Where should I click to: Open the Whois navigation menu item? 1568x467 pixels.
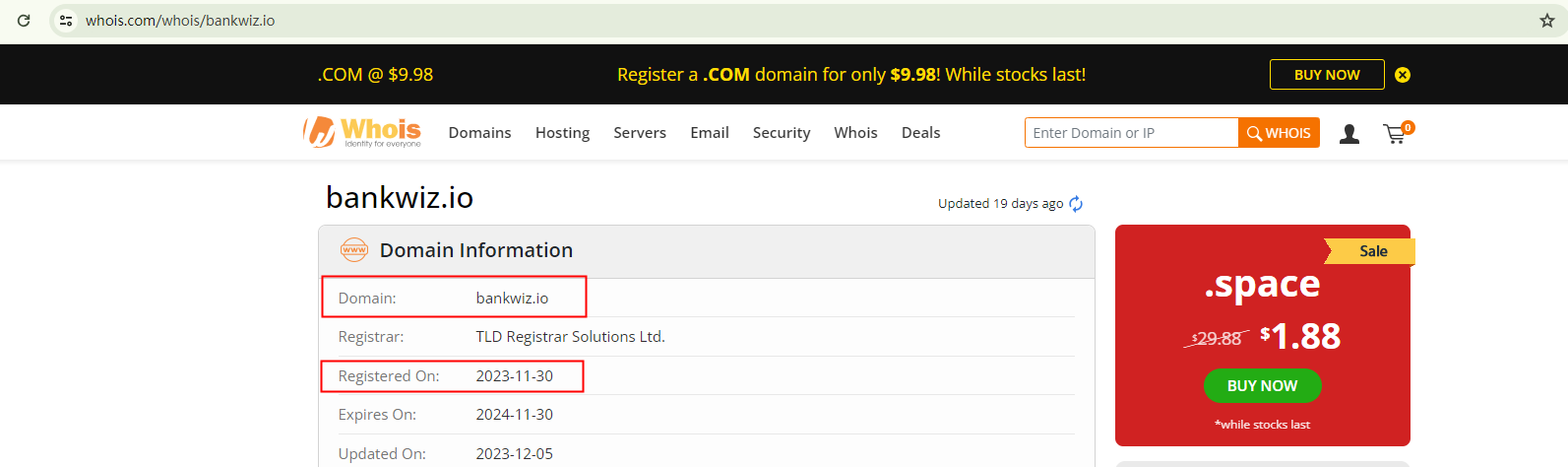[x=855, y=132]
